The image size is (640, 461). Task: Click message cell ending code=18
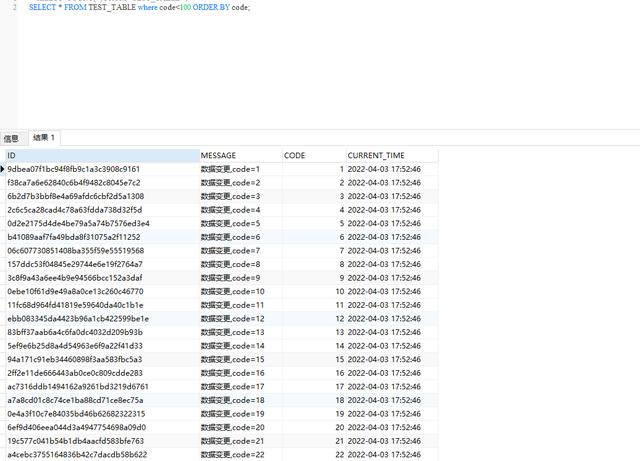tap(240, 400)
